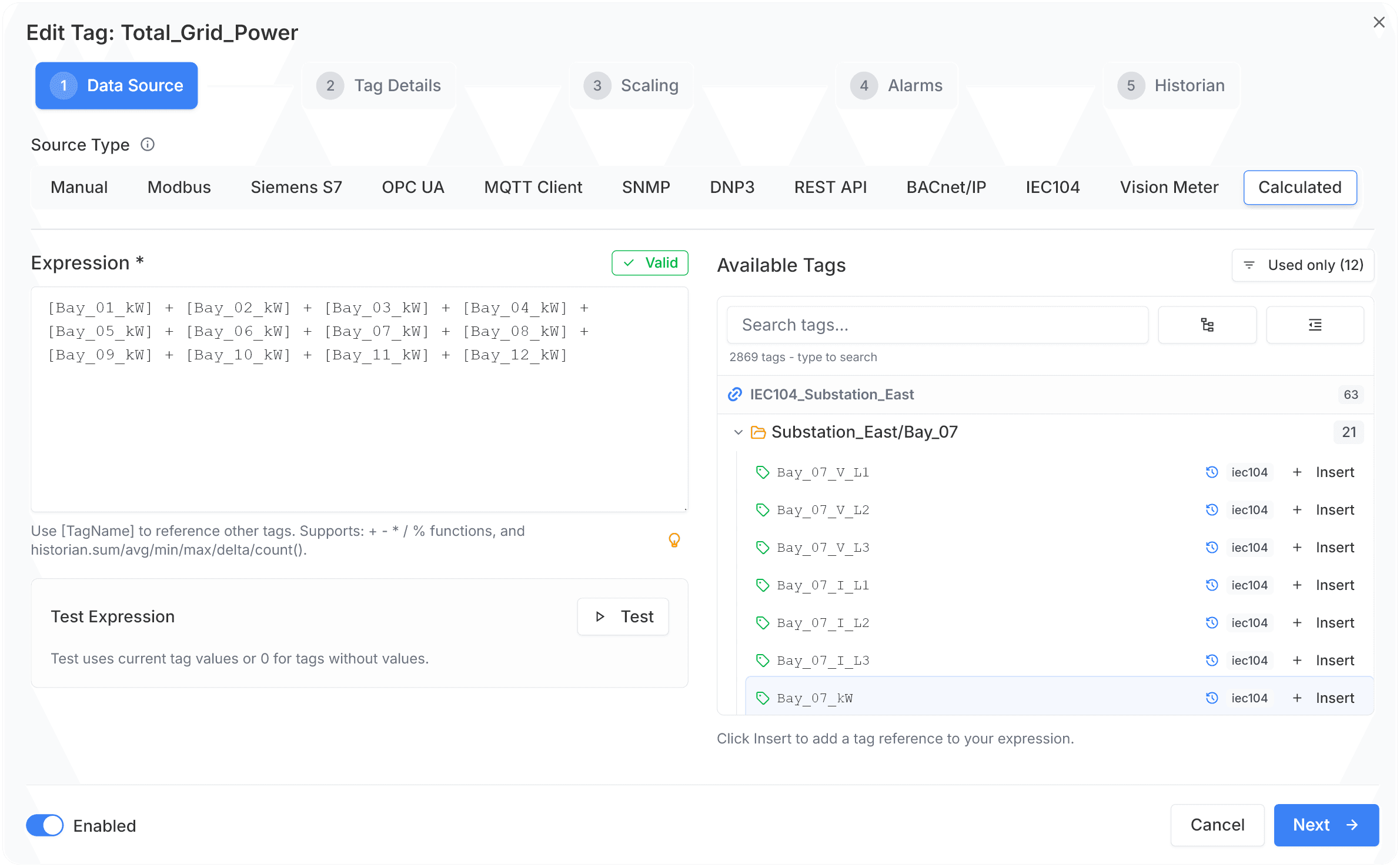This screenshot has height=867, width=1400.
Task: Select OPC UA source type
Action: click(413, 188)
